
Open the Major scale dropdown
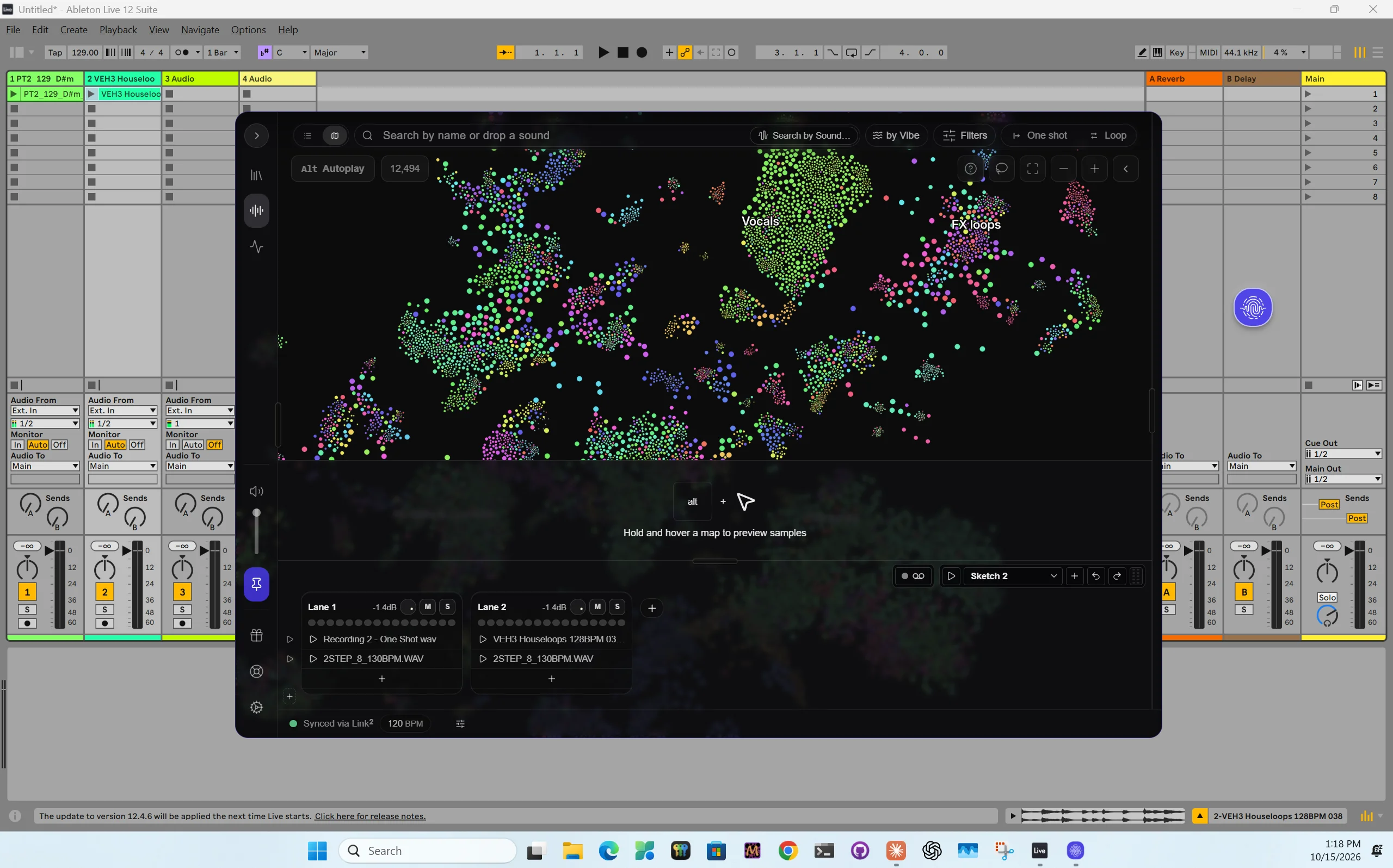(x=340, y=52)
